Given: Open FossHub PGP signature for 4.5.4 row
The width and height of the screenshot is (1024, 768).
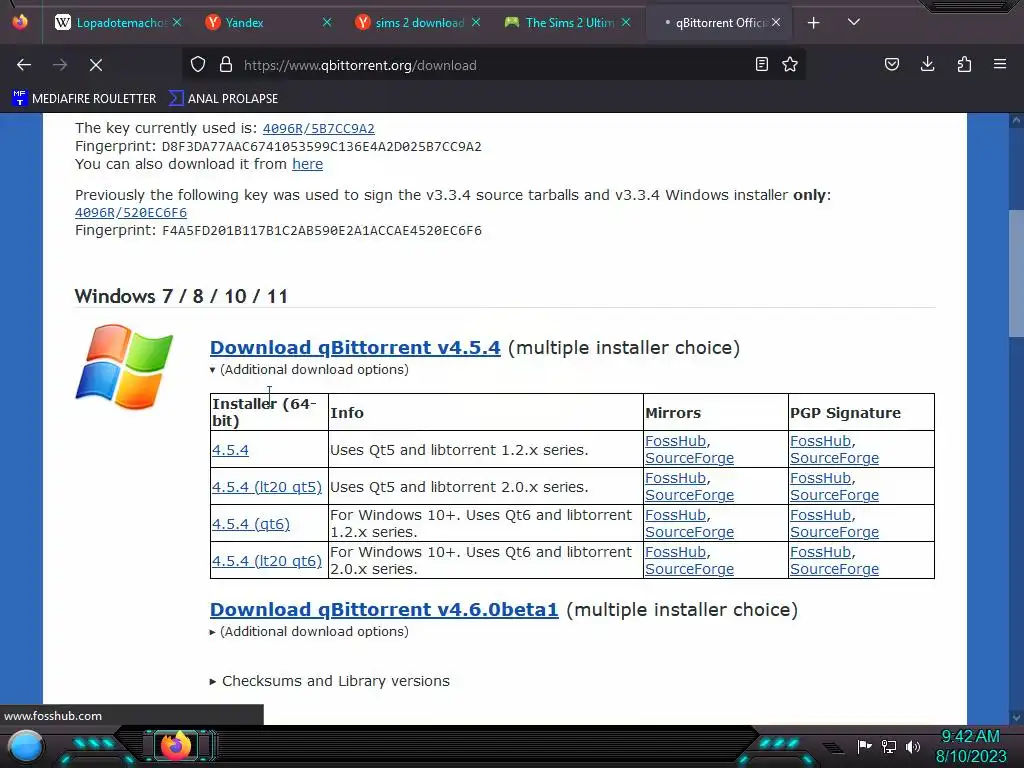Looking at the screenshot, I should [820, 441].
